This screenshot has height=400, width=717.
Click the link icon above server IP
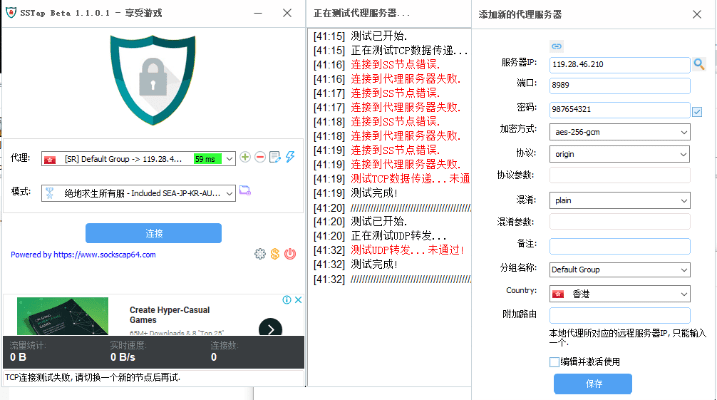(x=556, y=46)
